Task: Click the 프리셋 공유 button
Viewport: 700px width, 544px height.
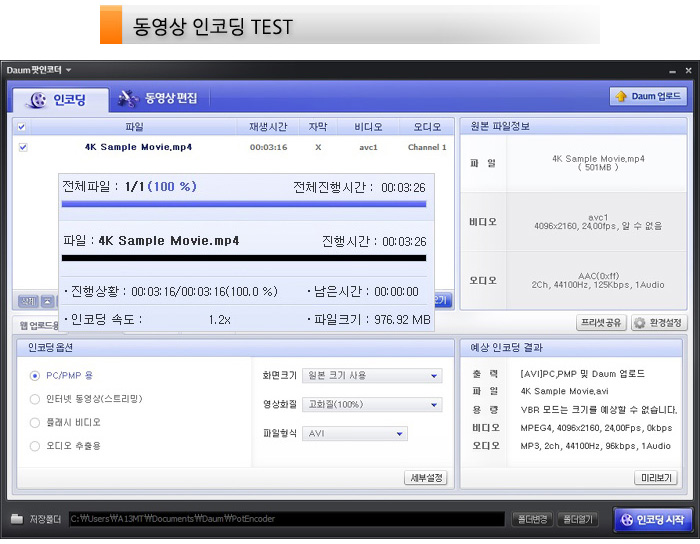Action: [x=601, y=323]
